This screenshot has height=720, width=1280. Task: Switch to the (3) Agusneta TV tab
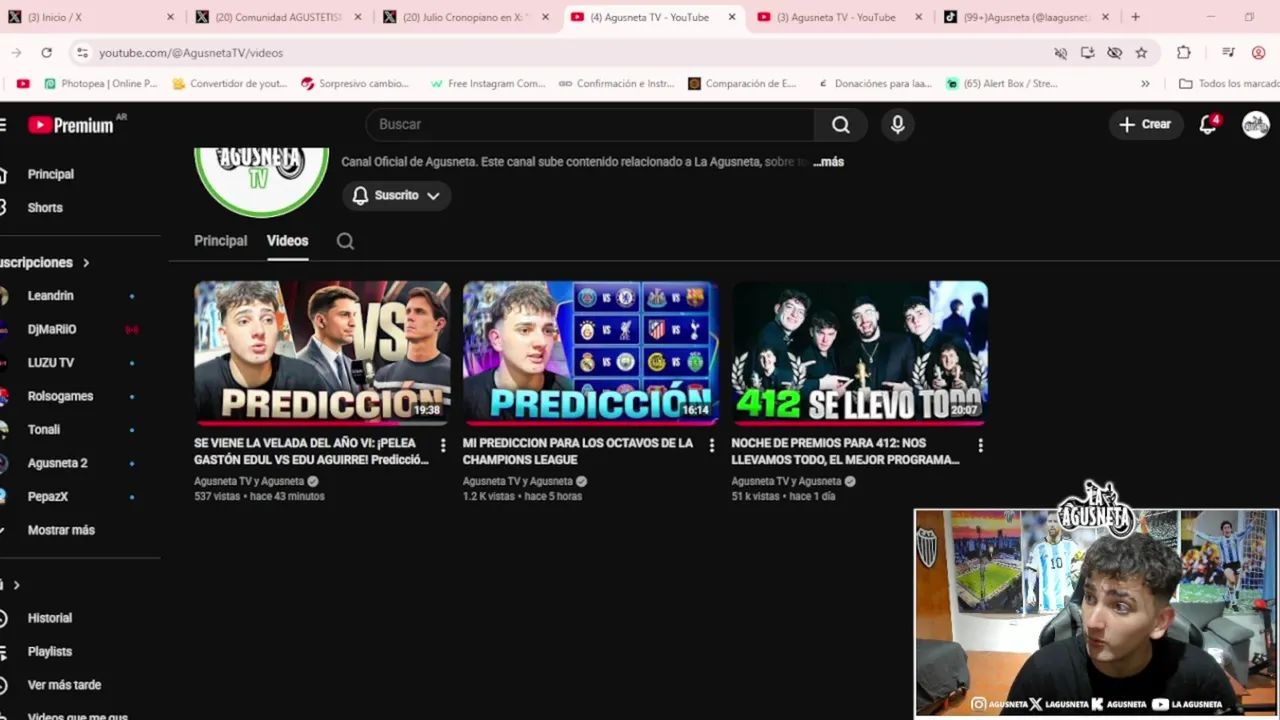838,17
